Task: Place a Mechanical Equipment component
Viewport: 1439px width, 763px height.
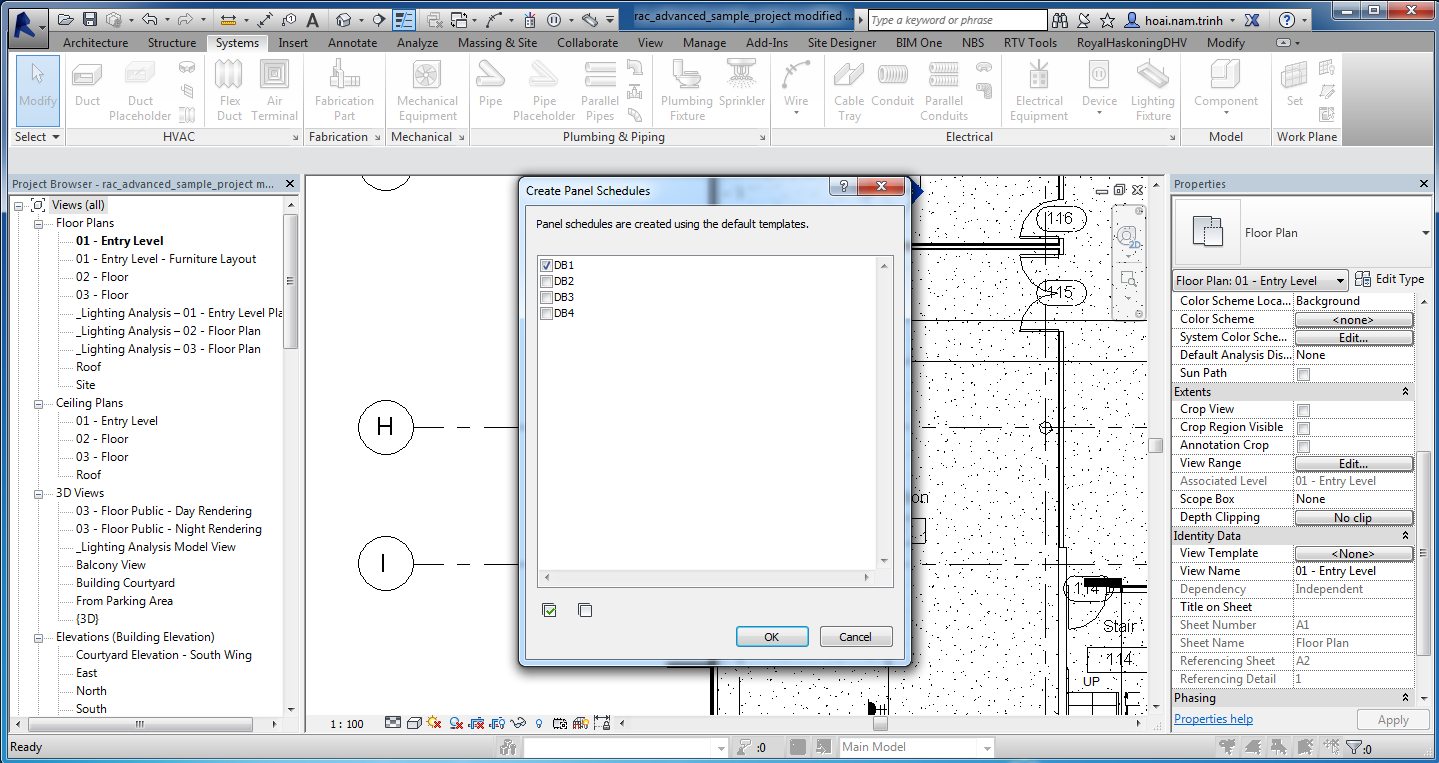Action: [x=426, y=90]
